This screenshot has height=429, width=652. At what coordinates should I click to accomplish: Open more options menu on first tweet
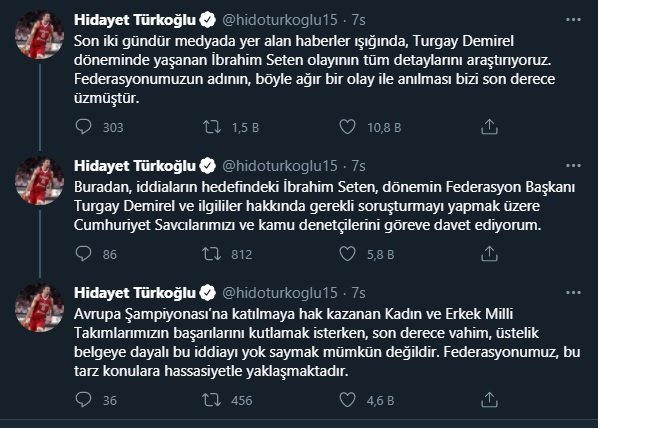(x=573, y=20)
